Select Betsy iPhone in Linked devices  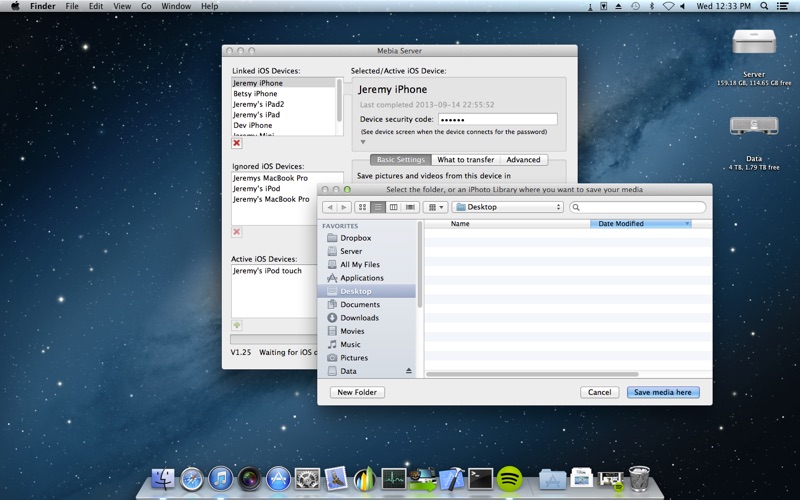coord(284,93)
